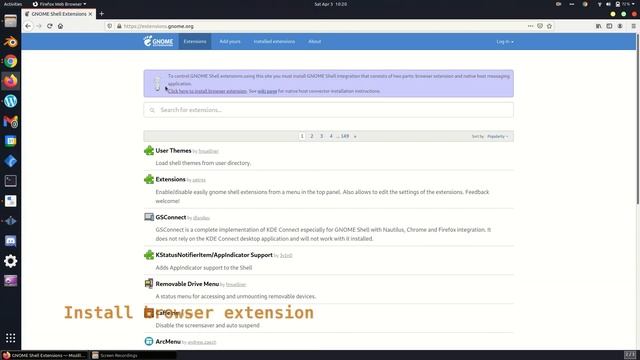
Task: Select the Extensions nav tab
Action: (195, 42)
